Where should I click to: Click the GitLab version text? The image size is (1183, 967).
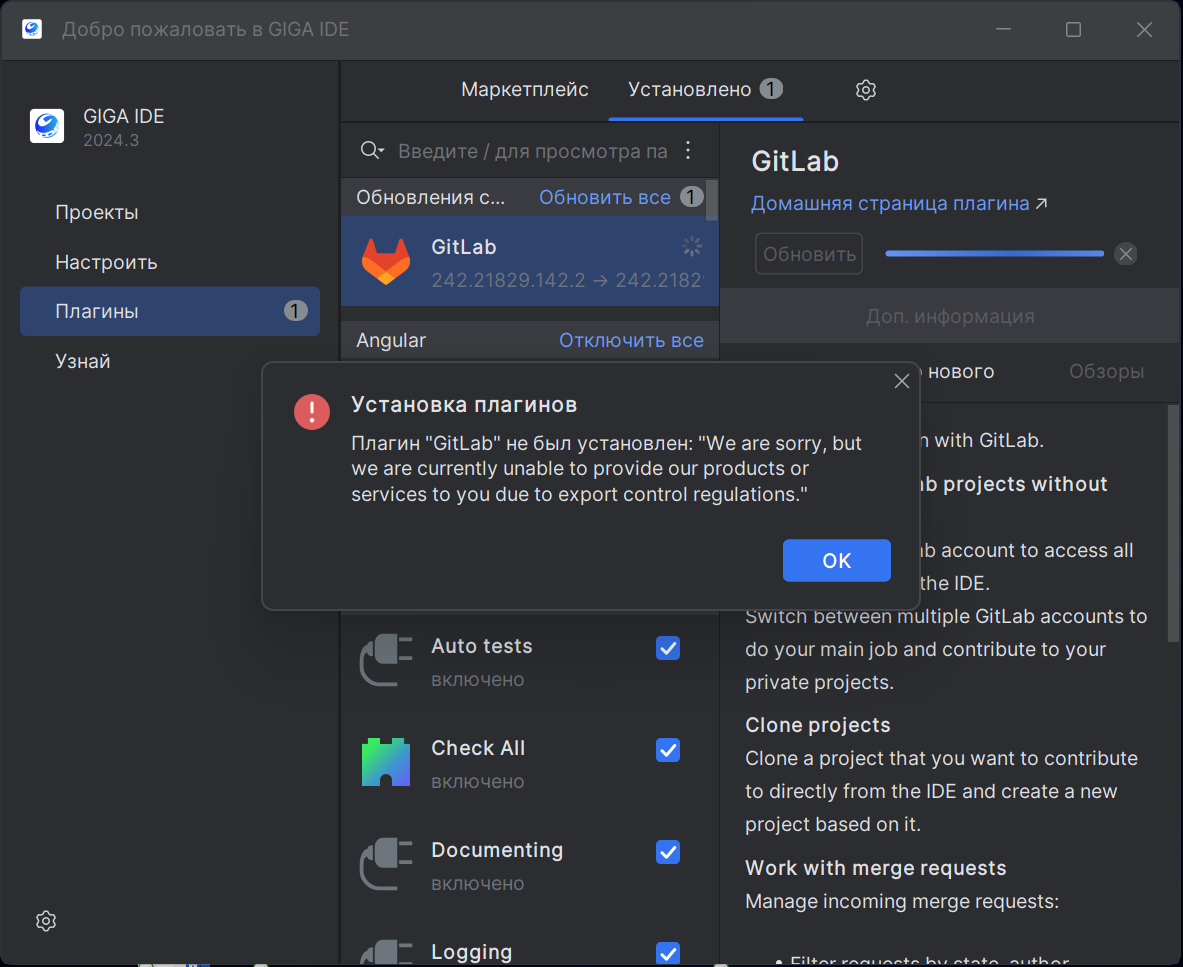click(567, 280)
